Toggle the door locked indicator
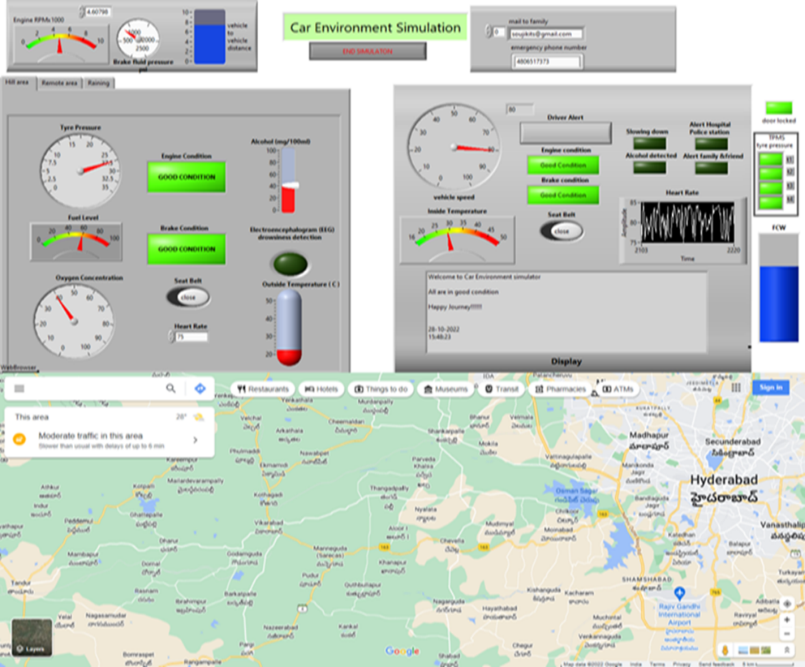805x667 pixels. pos(779,107)
